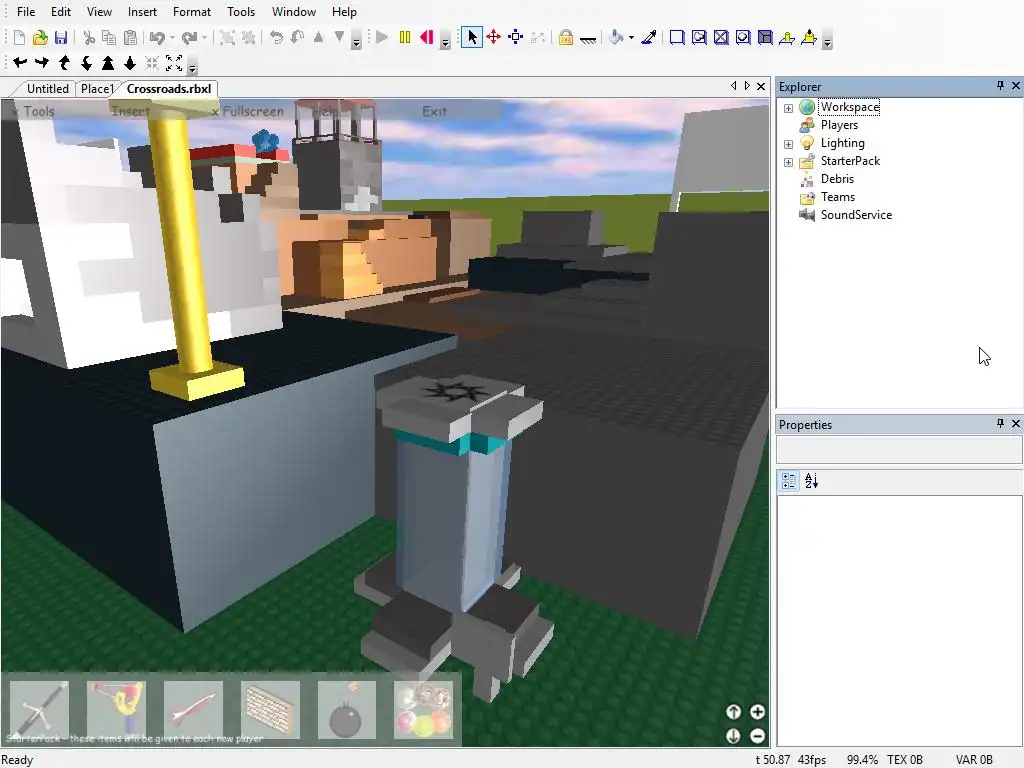
Task: Switch to the Place1 tab
Action: coord(97,89)
